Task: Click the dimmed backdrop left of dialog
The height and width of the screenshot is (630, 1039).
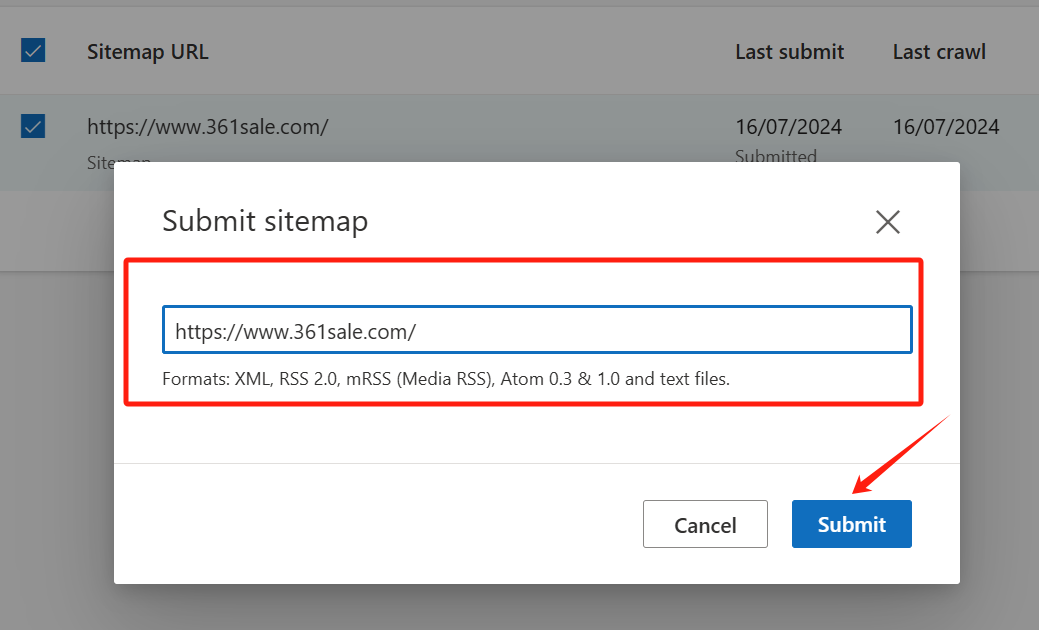Action: pos(56,400)
